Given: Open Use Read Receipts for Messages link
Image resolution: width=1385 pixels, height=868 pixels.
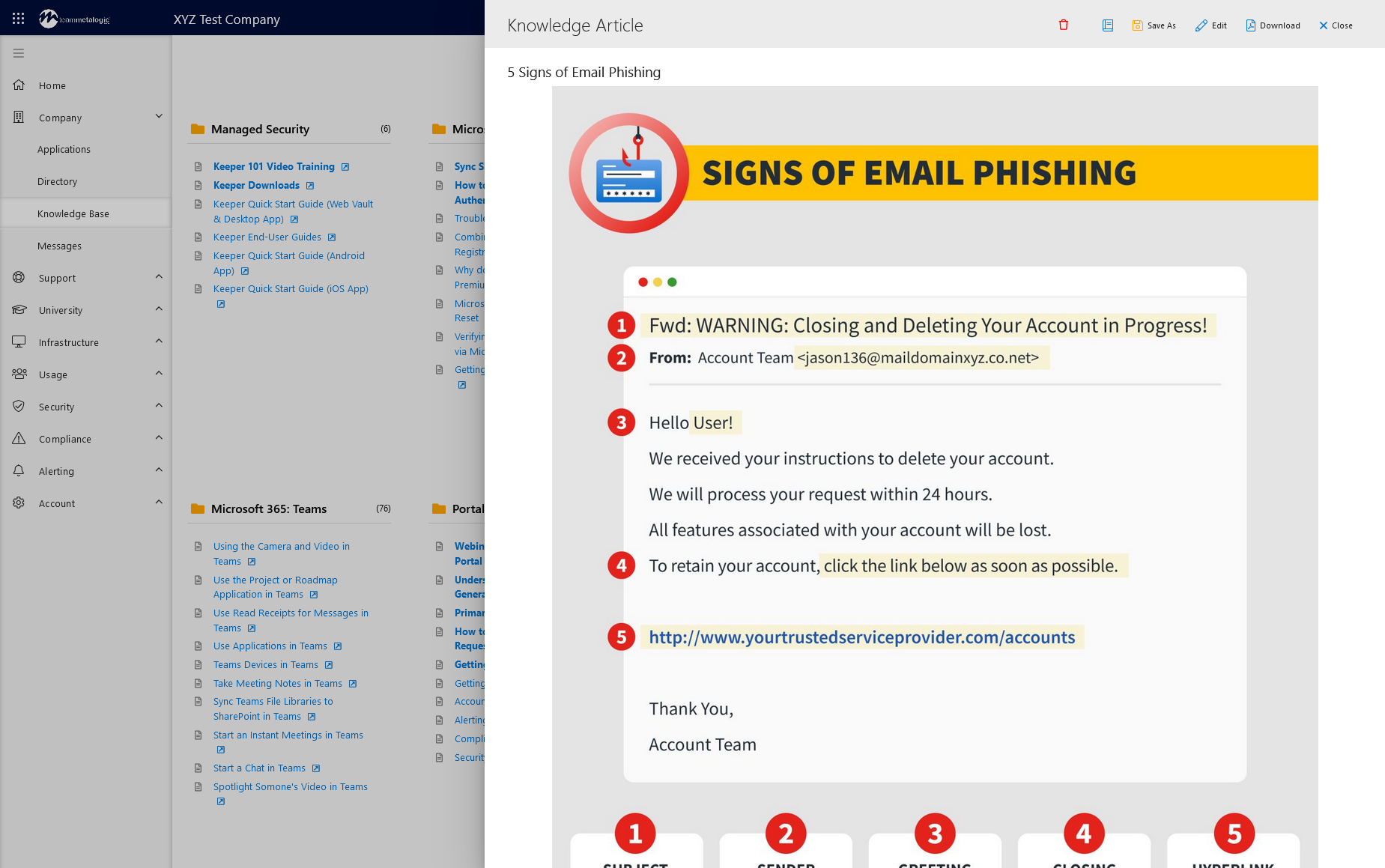Looking at the screenshot, I should [x=291, y=620].
